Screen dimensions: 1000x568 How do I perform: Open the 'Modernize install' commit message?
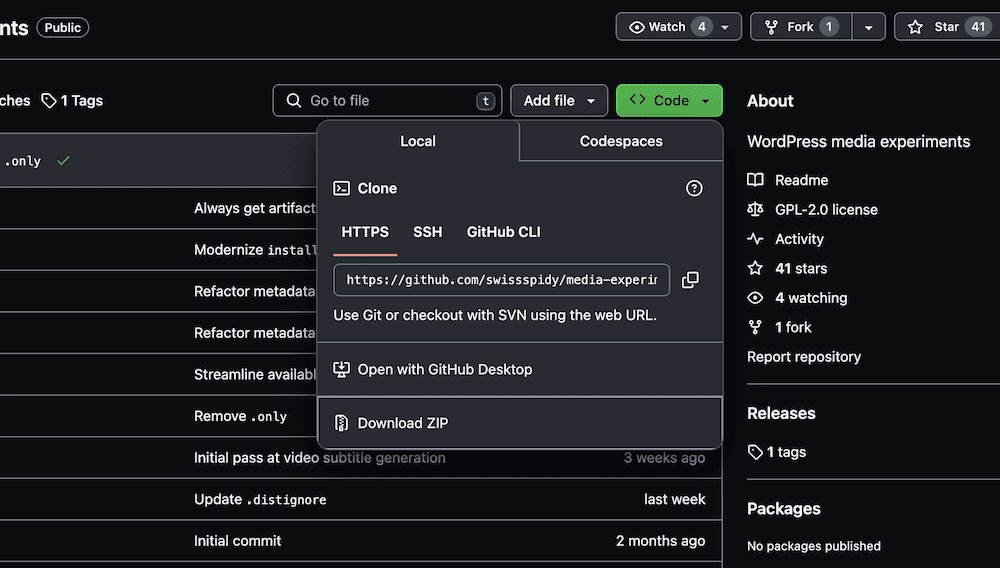tap(255, 250)
